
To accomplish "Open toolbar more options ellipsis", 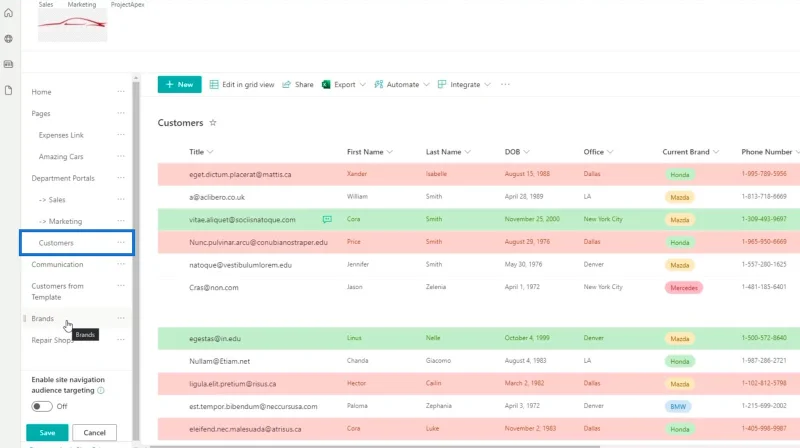I will pos(505,84).
